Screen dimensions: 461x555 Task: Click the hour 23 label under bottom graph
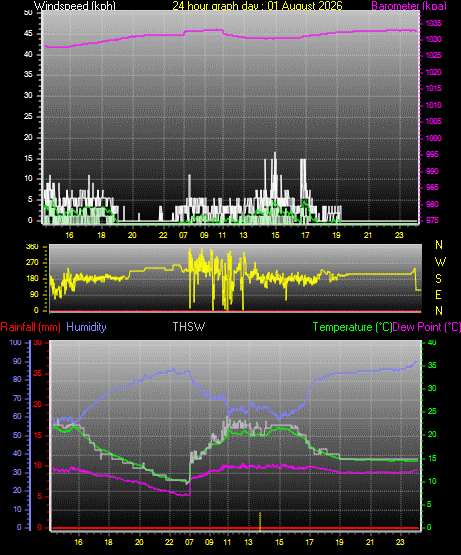click(x=400, y=542)
